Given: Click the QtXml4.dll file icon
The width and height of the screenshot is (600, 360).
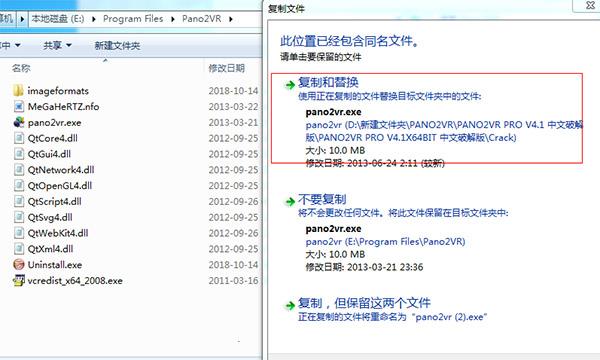Looking at the screenshot, I should [19, 249].
